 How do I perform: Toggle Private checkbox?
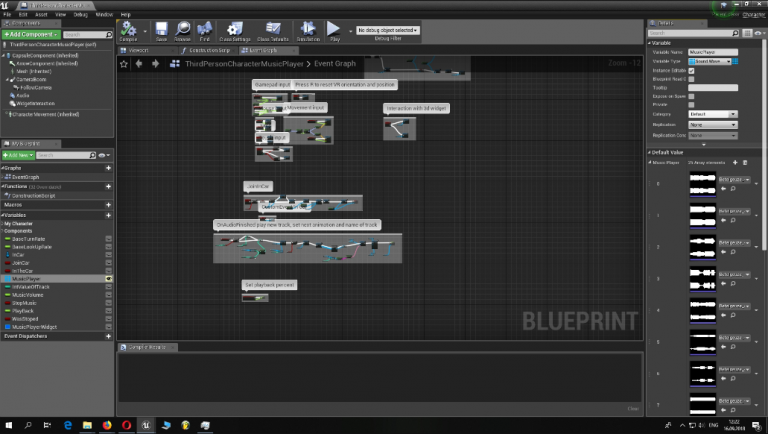pos(691,105)
